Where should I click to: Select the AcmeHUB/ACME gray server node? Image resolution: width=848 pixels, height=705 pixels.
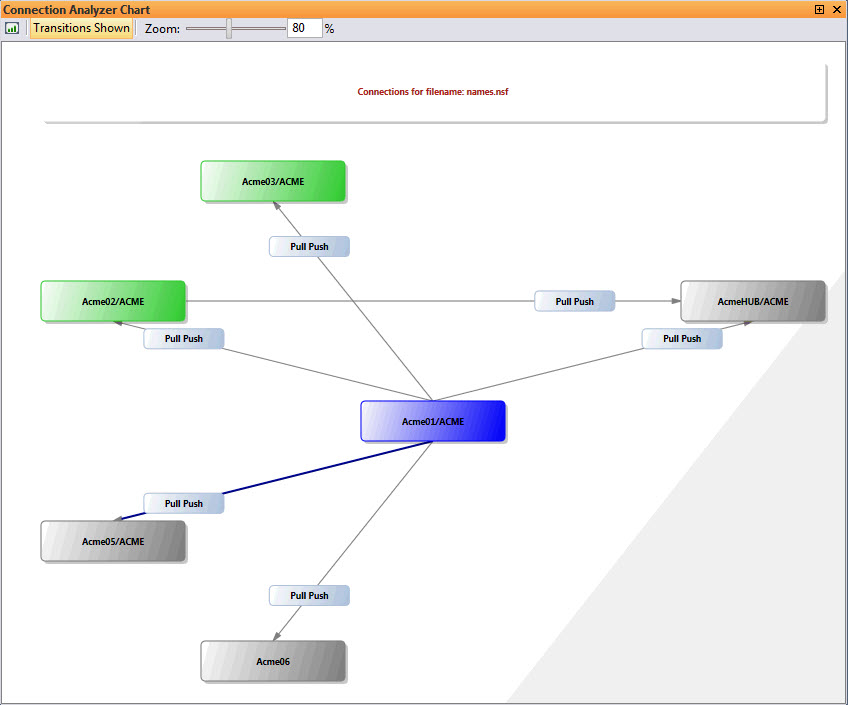click(753, 301)
